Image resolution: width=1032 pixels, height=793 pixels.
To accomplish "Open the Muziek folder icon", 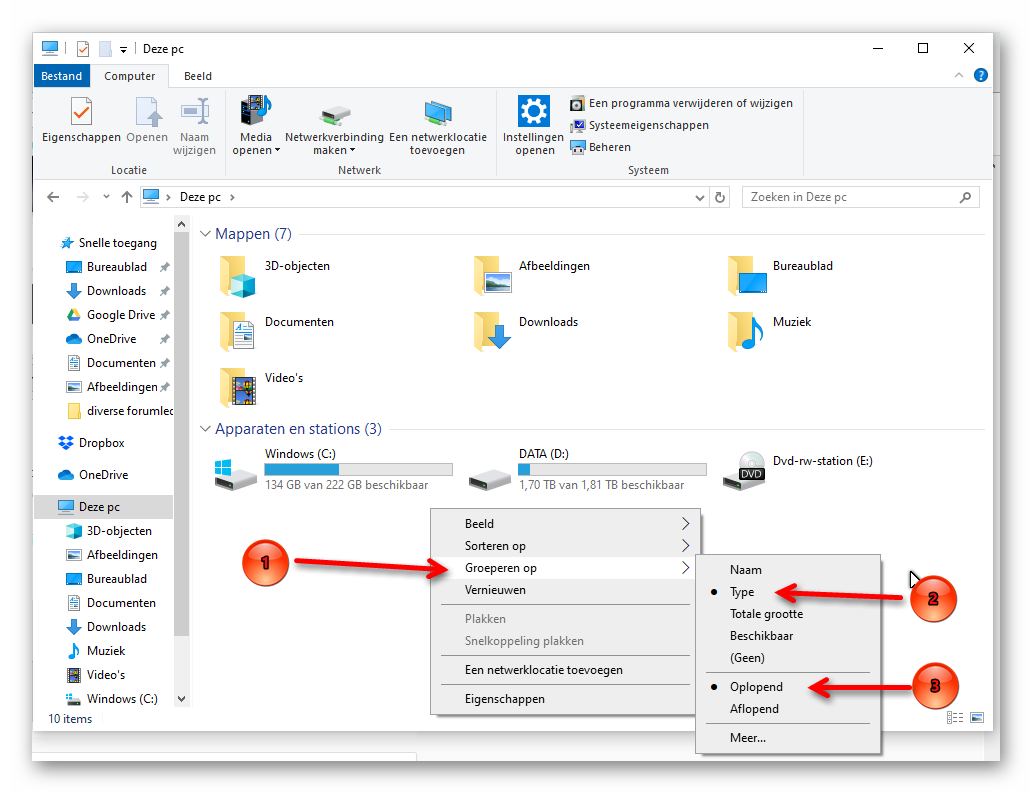I will [x=745, y=329].
